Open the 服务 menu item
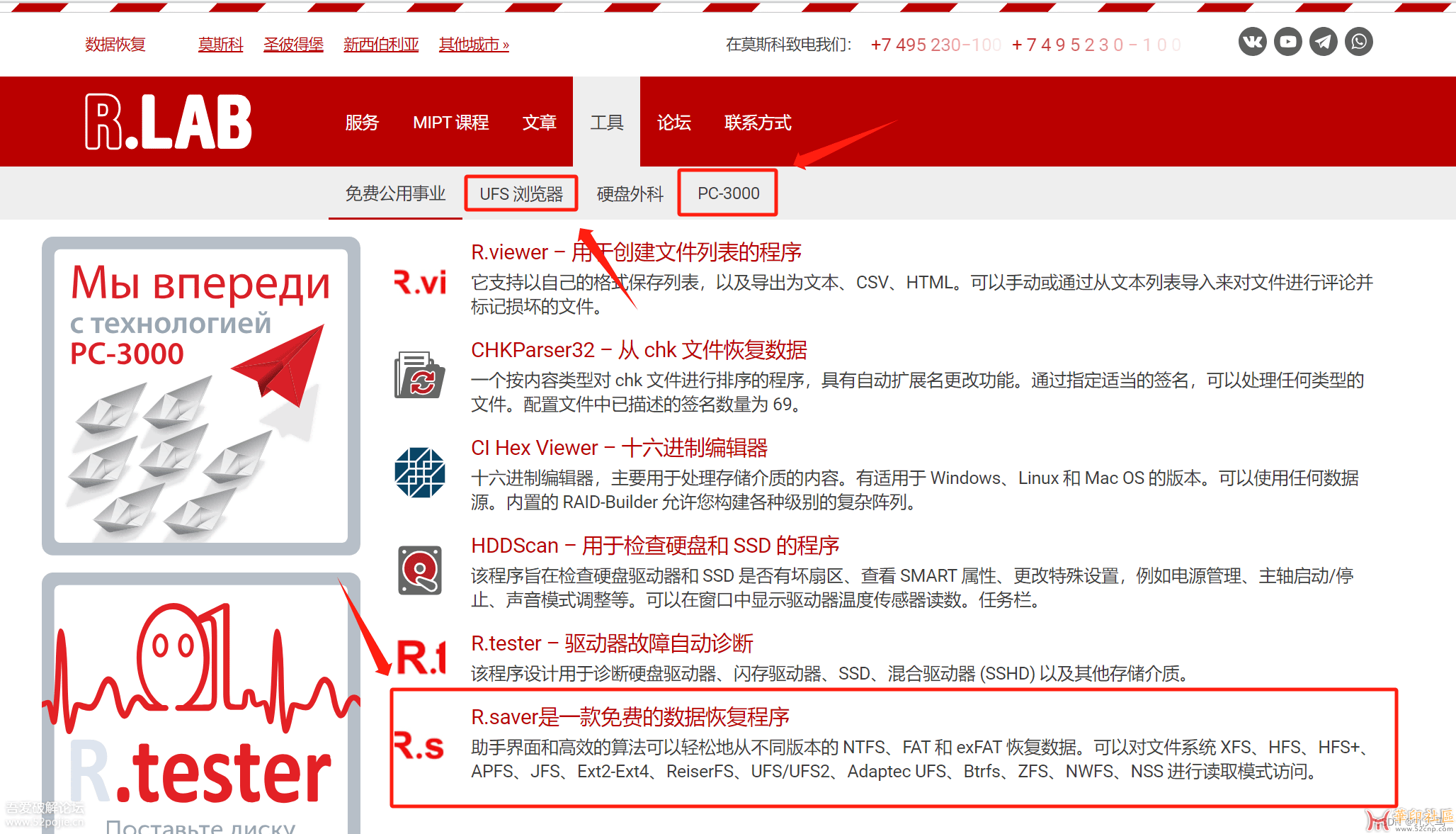Screen dimensions: 1456x834 coord(362,123)
